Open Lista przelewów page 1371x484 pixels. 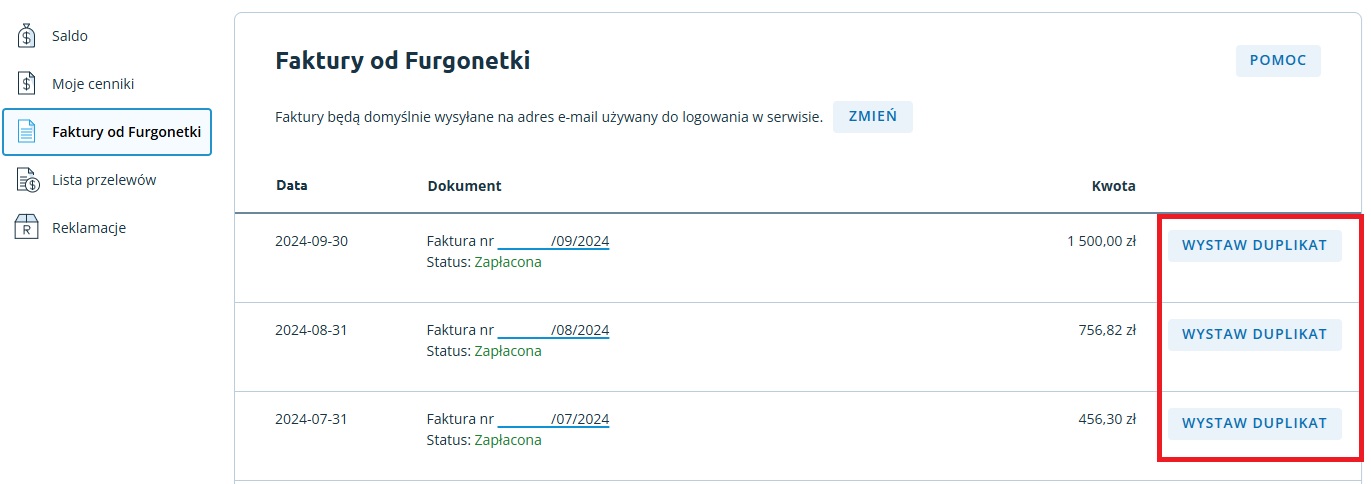[x=104, y=180]
